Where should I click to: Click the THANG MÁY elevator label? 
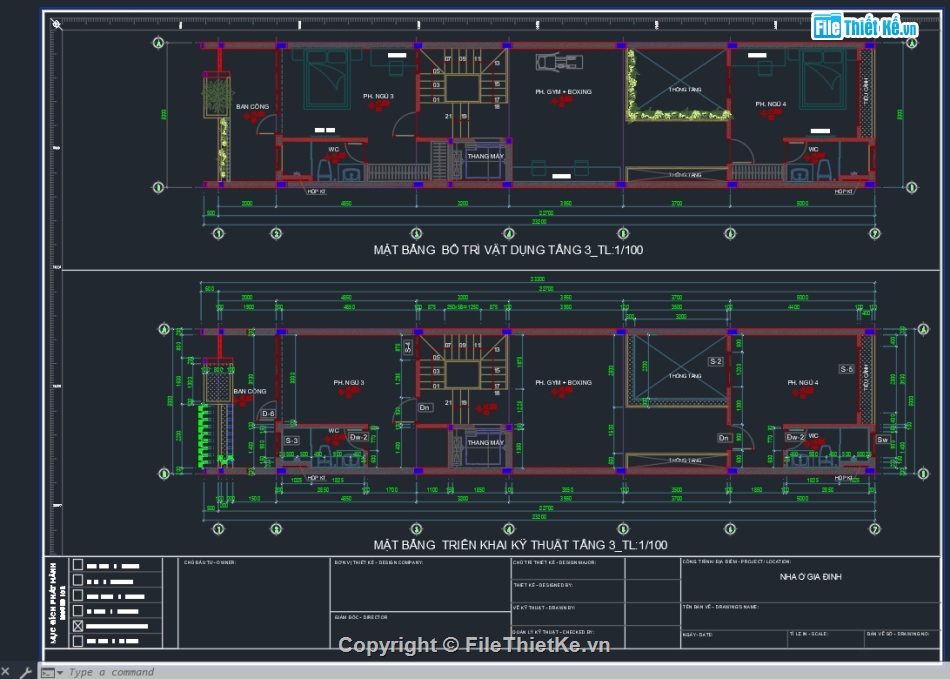click(486, 156)
